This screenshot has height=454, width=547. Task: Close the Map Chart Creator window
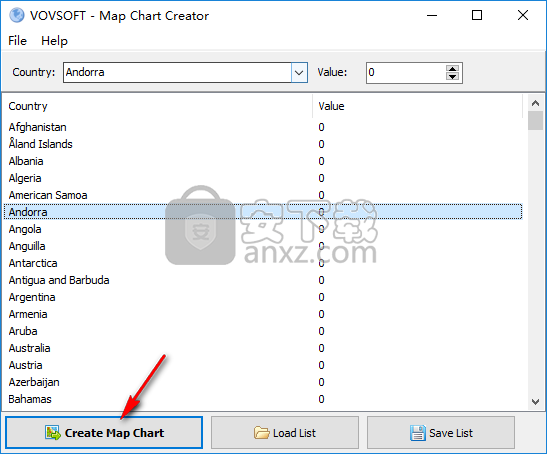pos(523,15)
